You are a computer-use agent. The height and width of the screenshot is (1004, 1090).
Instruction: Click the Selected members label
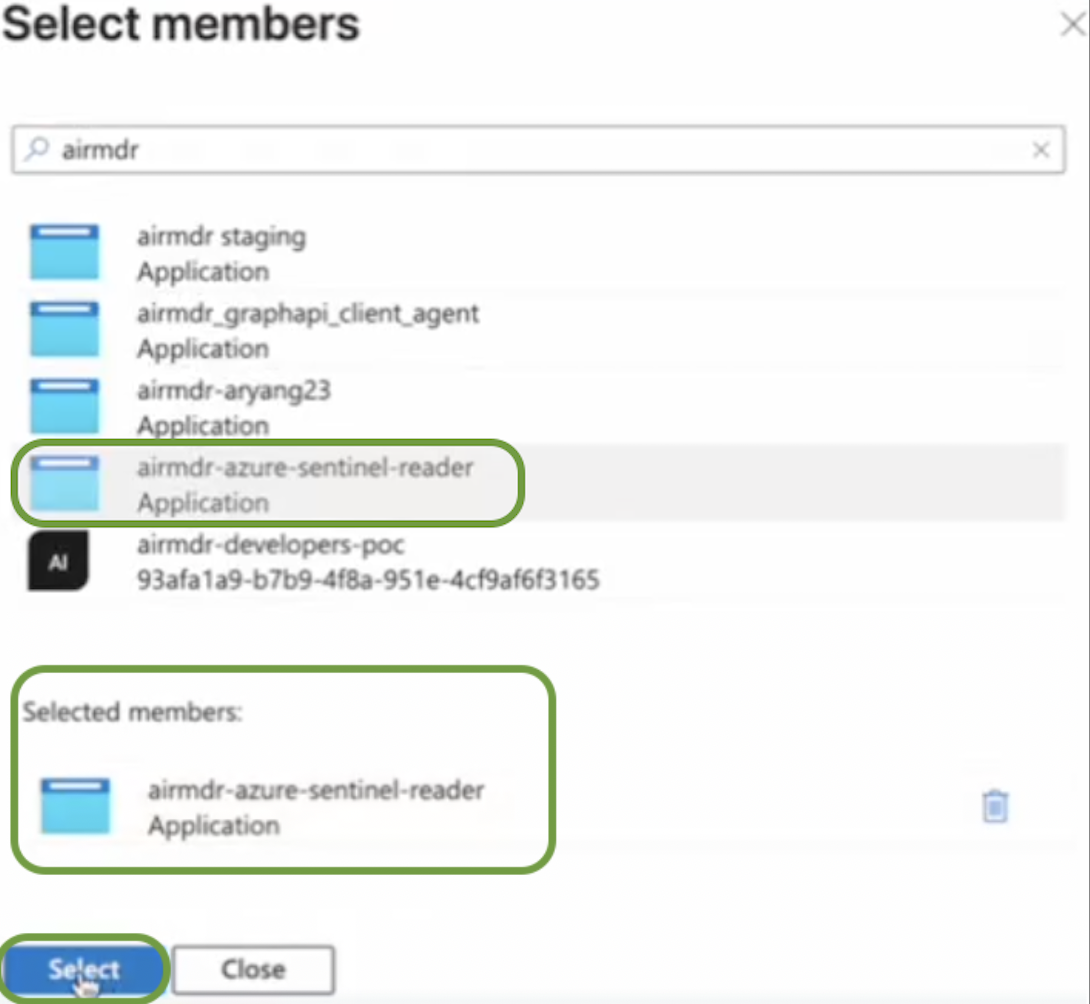[x=132, y=712]
